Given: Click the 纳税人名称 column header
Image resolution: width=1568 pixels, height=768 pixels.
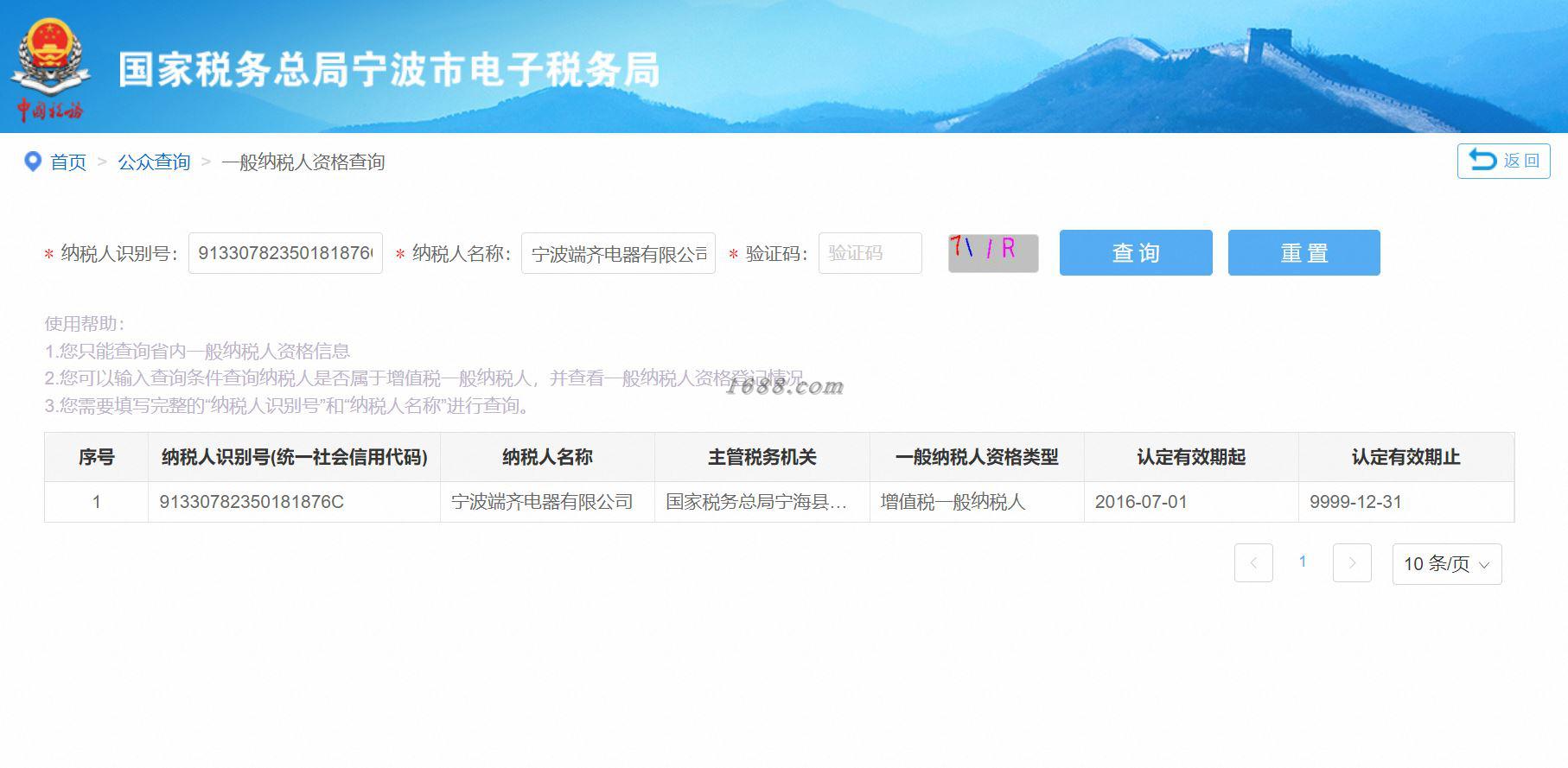Looking at the screenshot, I should pos(547,457).
